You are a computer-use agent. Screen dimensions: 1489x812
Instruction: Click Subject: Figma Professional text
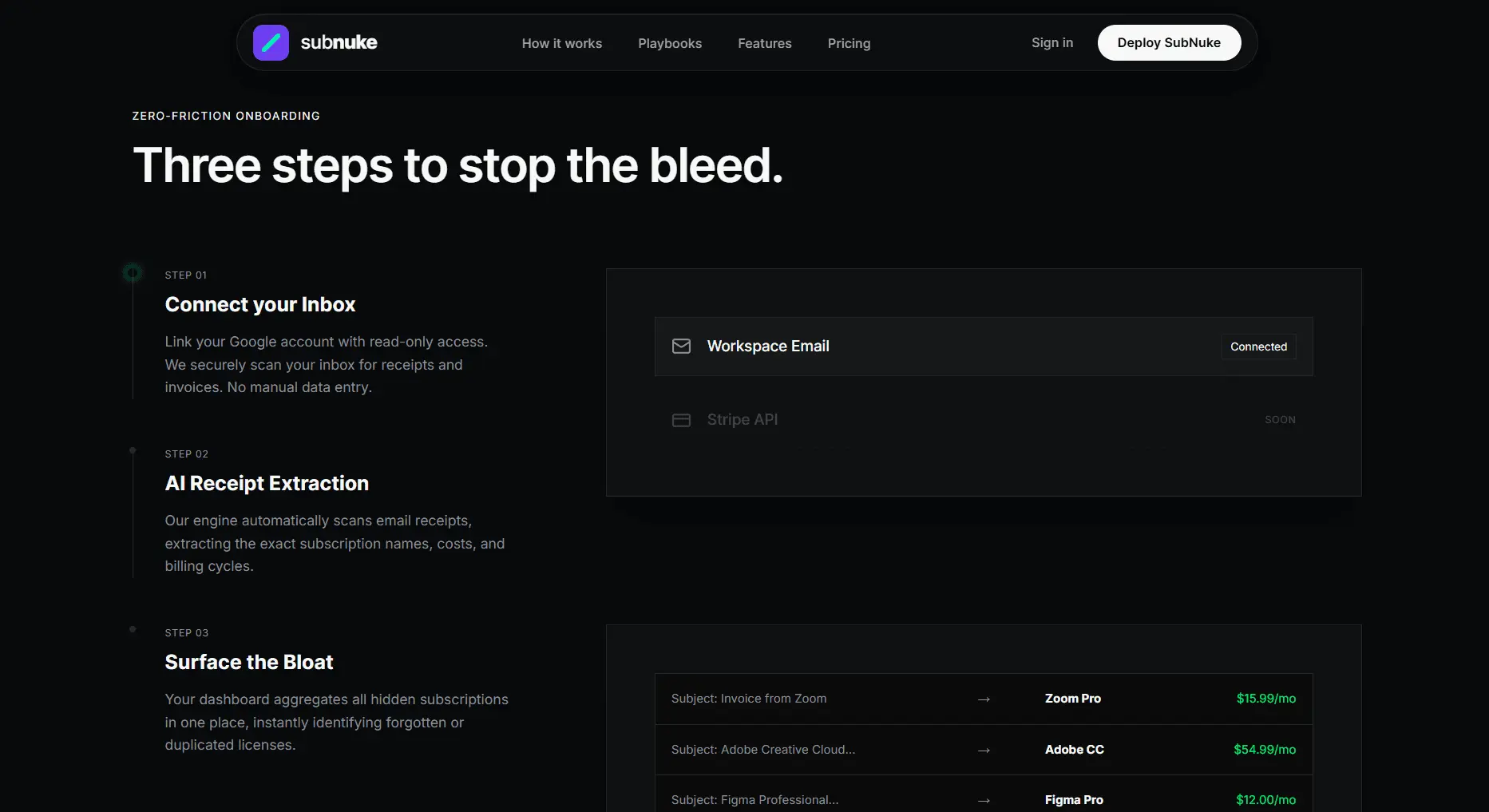coord(754,800)
